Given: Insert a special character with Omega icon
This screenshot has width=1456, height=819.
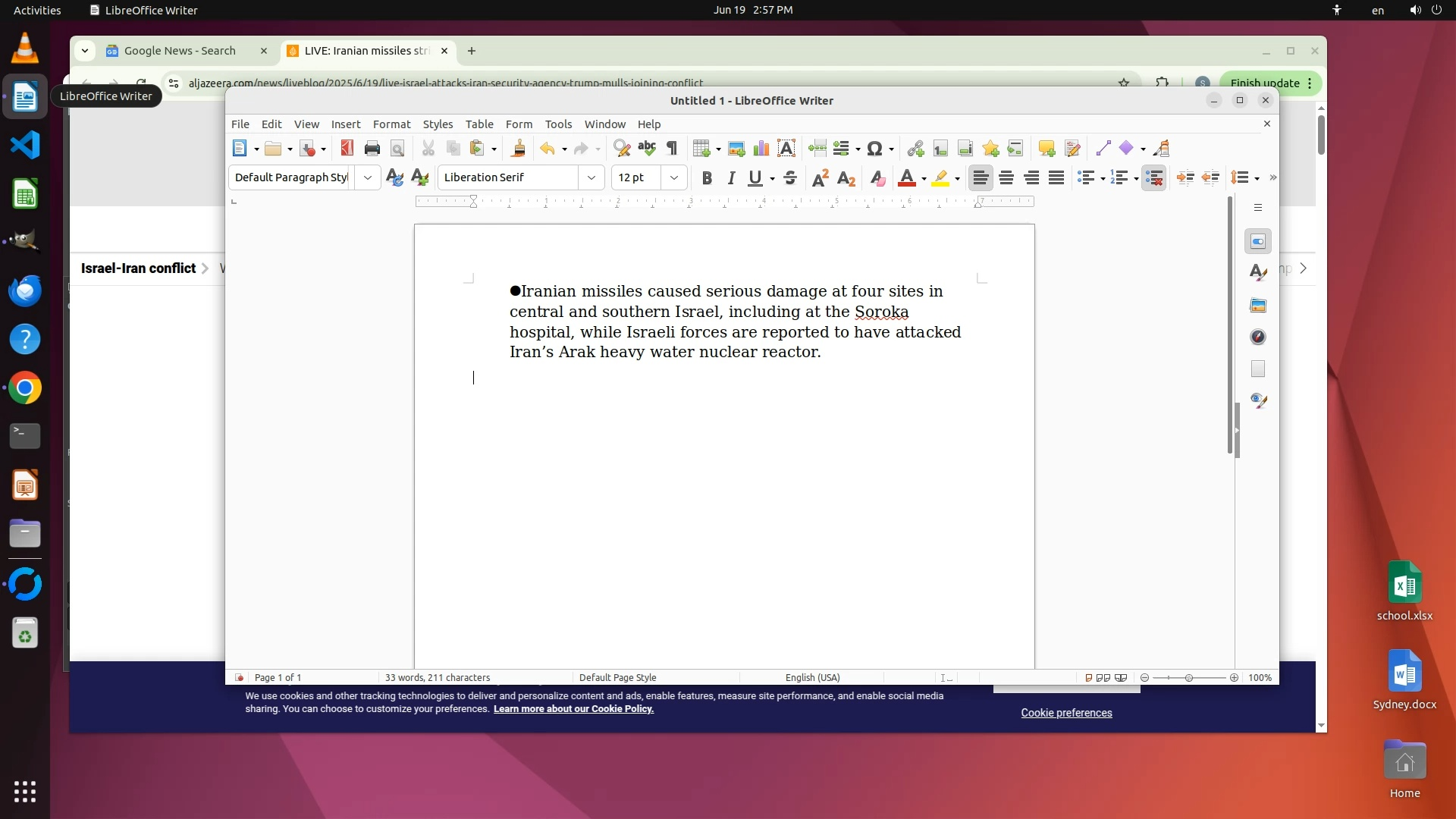Looking at the screenshot, I should coord(874,149).
